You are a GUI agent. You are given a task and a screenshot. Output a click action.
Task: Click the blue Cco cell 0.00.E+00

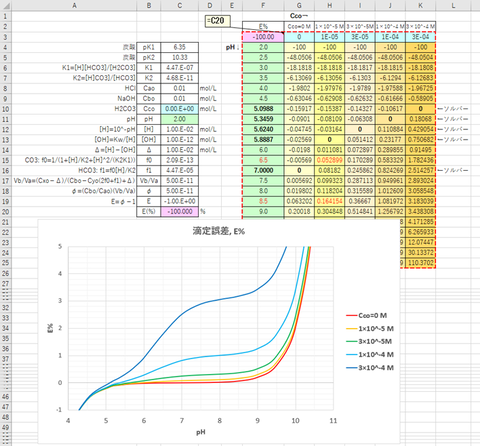pos(179,109)
